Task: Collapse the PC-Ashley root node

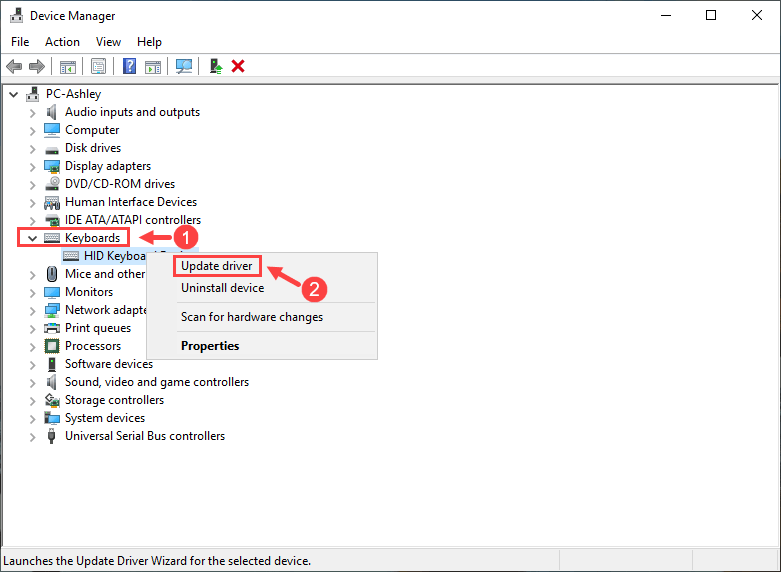Action: coord(13,94)
